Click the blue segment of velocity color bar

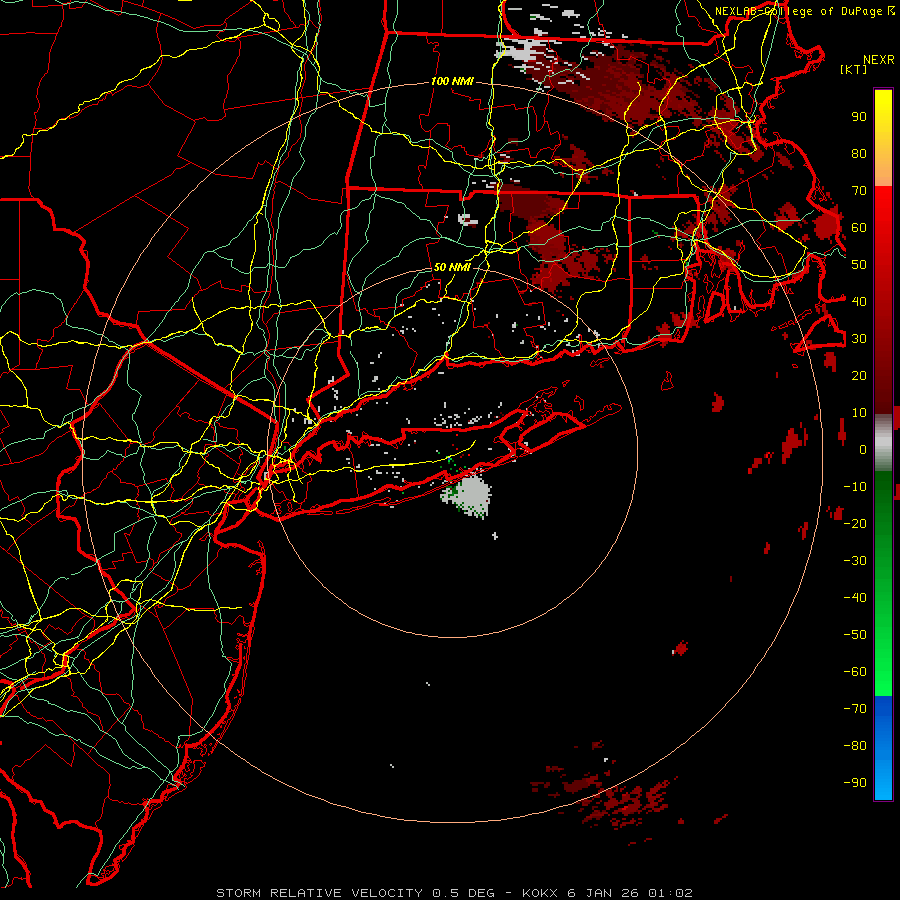[883, 747]
